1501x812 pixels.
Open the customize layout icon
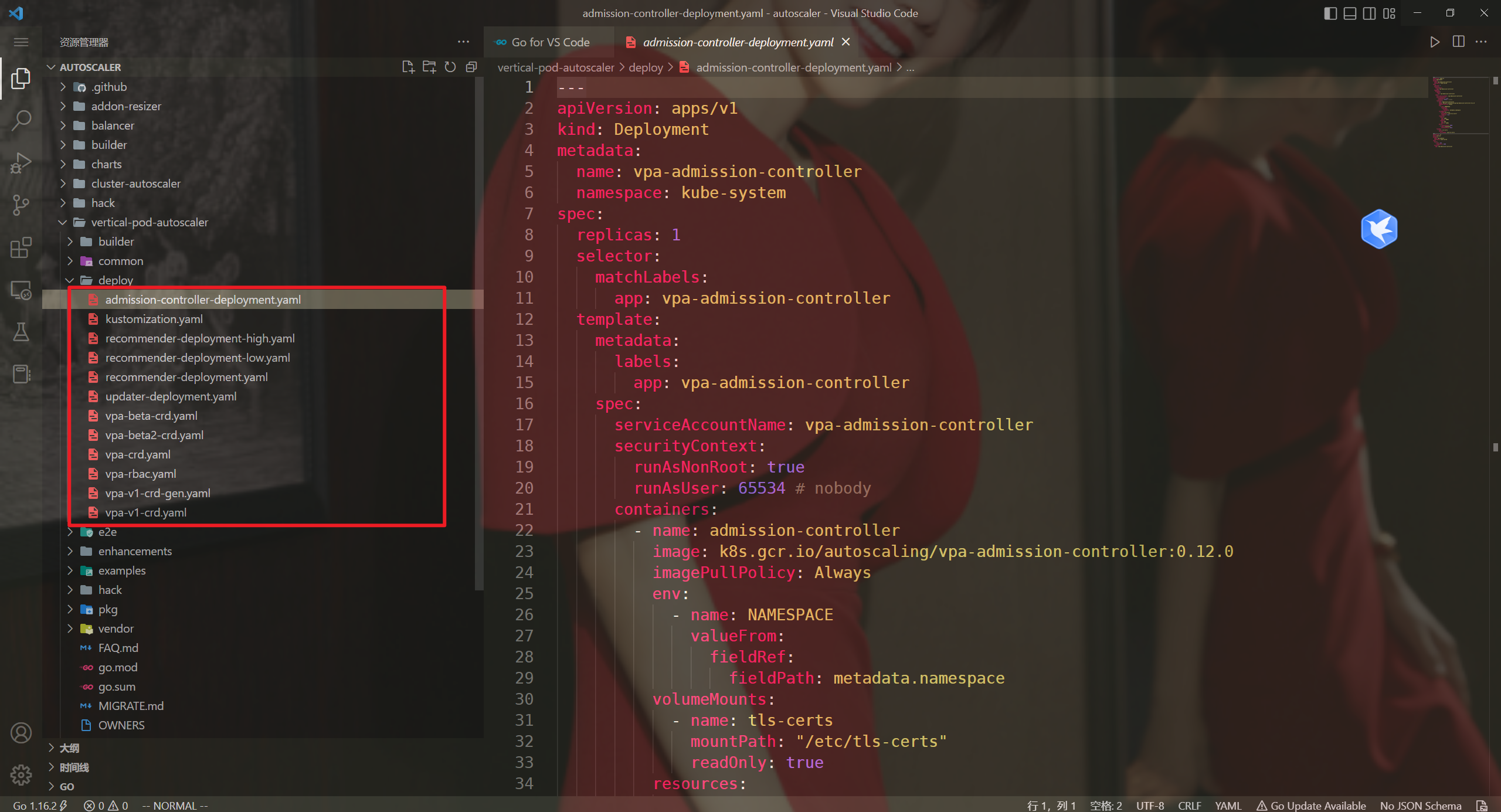point(1389,13)
